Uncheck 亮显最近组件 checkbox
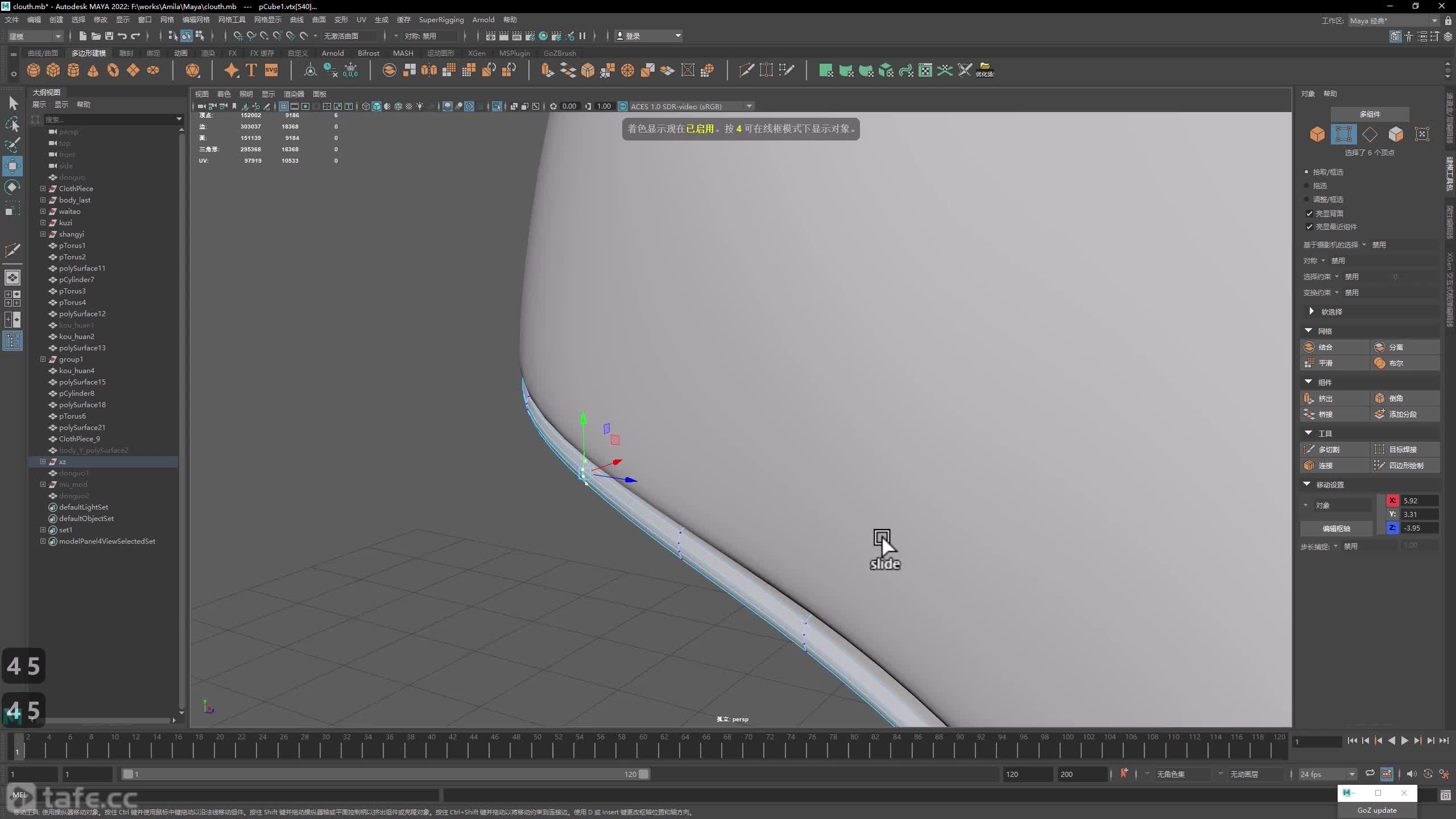Viewport: 1456px width, 819px height. 1309,226
